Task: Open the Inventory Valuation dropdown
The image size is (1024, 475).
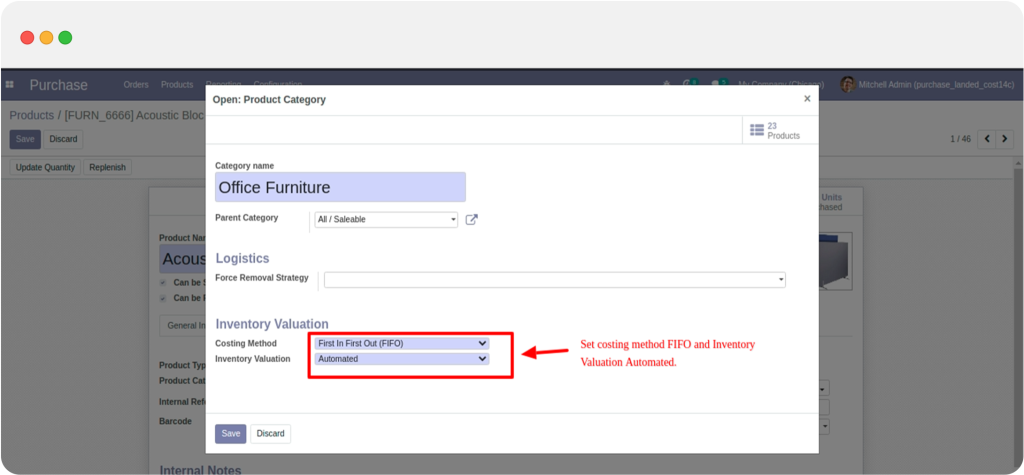Action: click(x=402, y=359)
